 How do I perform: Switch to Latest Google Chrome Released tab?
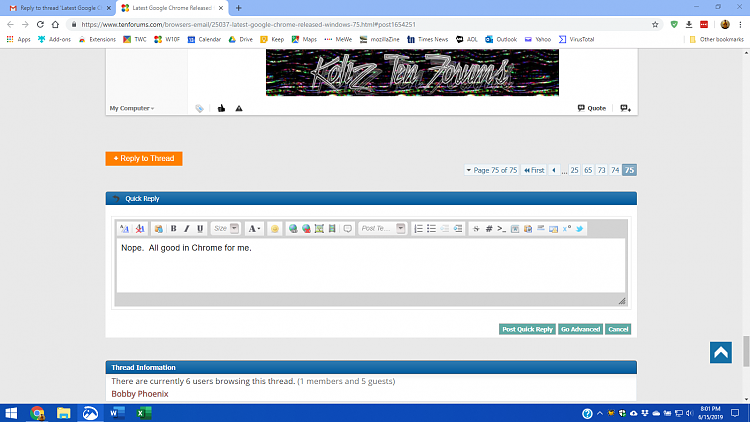coord(172,8)
